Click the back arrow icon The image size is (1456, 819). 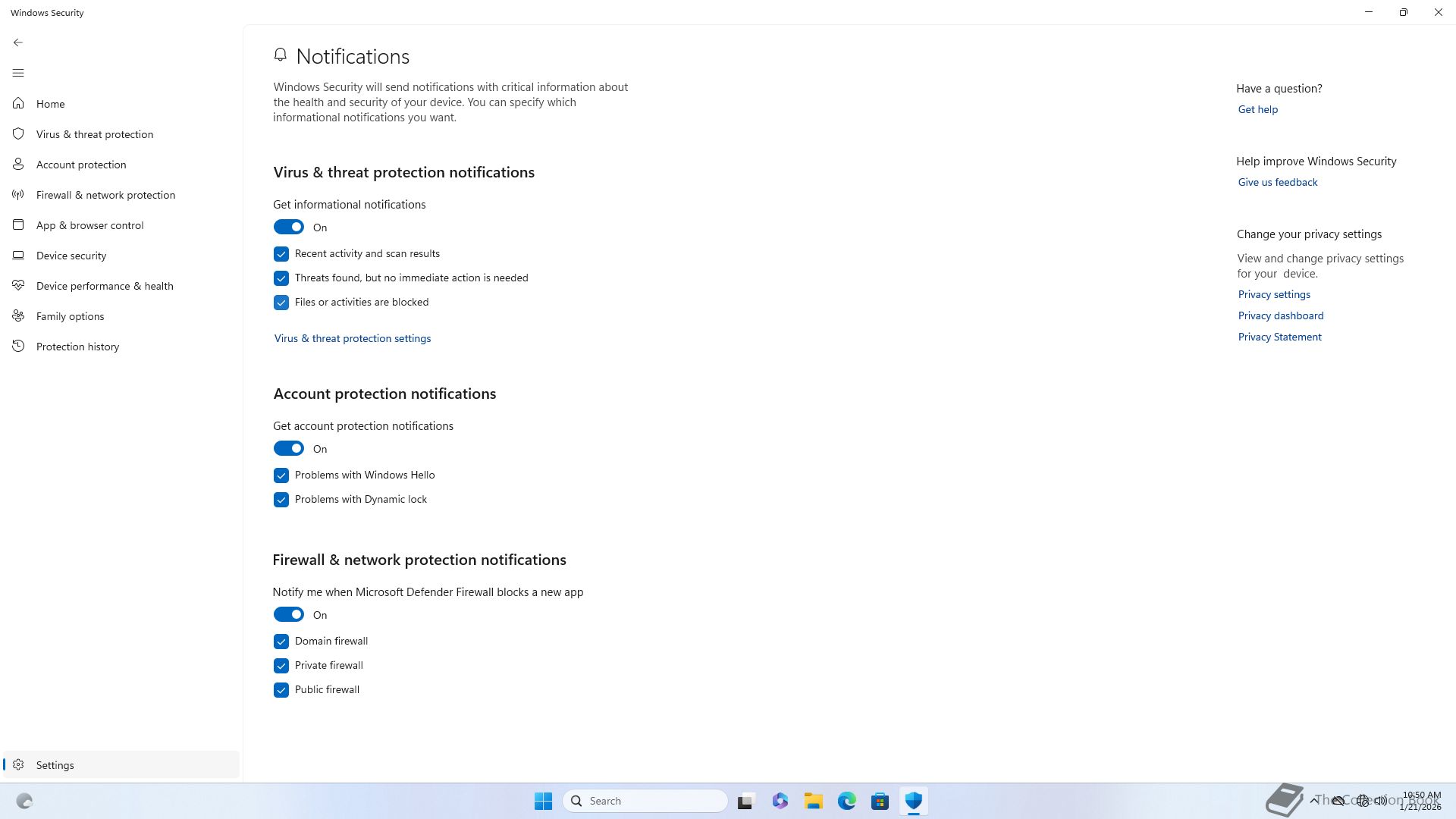[x=18, y=42]
